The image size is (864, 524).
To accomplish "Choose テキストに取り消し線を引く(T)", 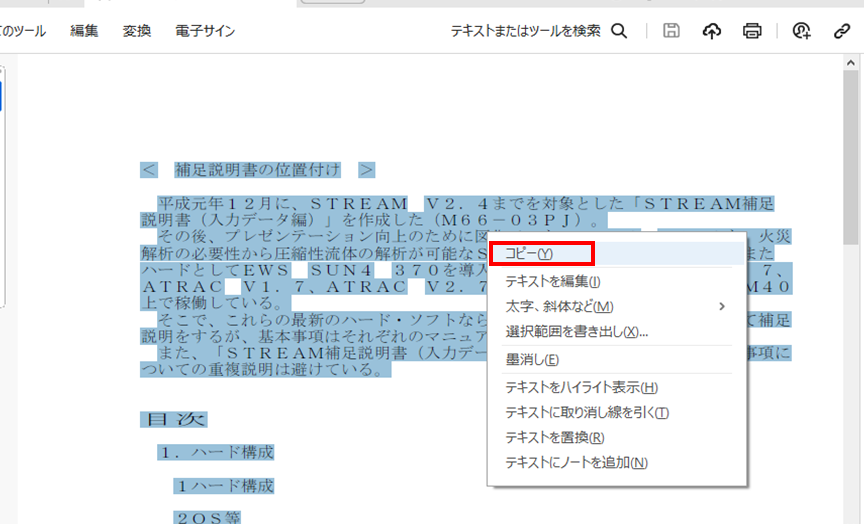I will coord(617,413).
